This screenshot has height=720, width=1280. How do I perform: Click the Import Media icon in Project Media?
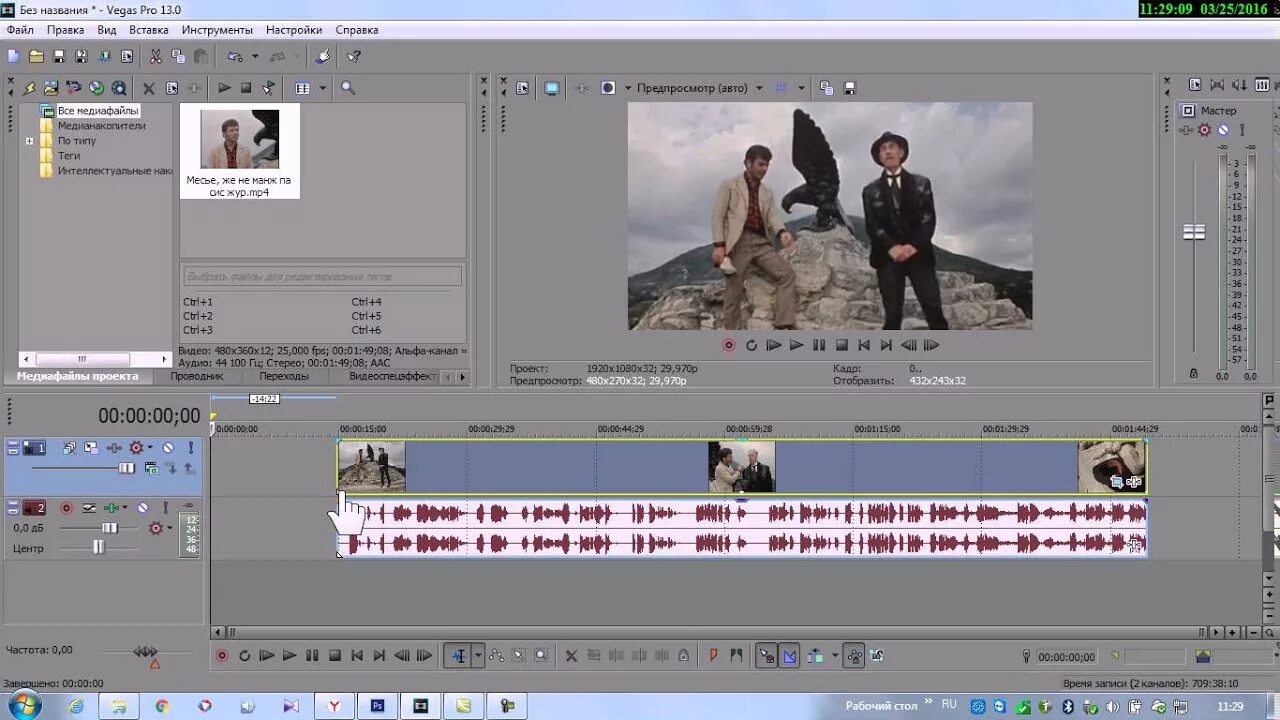point(51,88)
